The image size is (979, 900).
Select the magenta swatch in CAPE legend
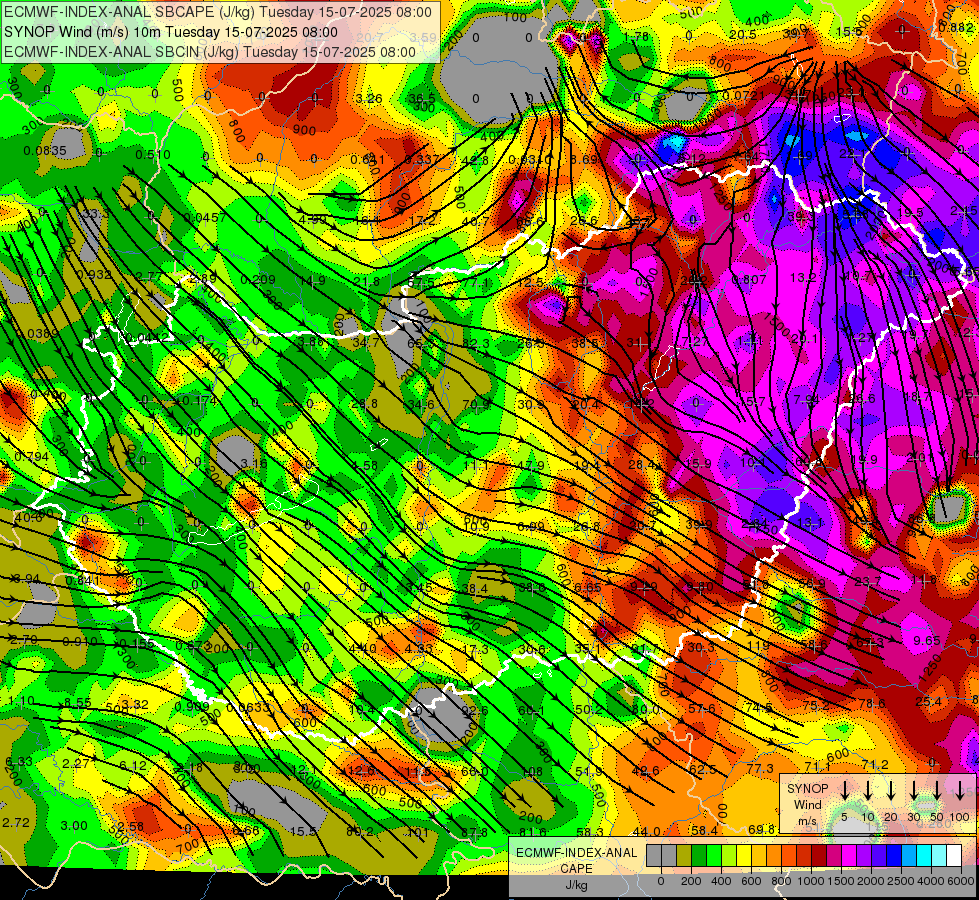pos(849,856)
